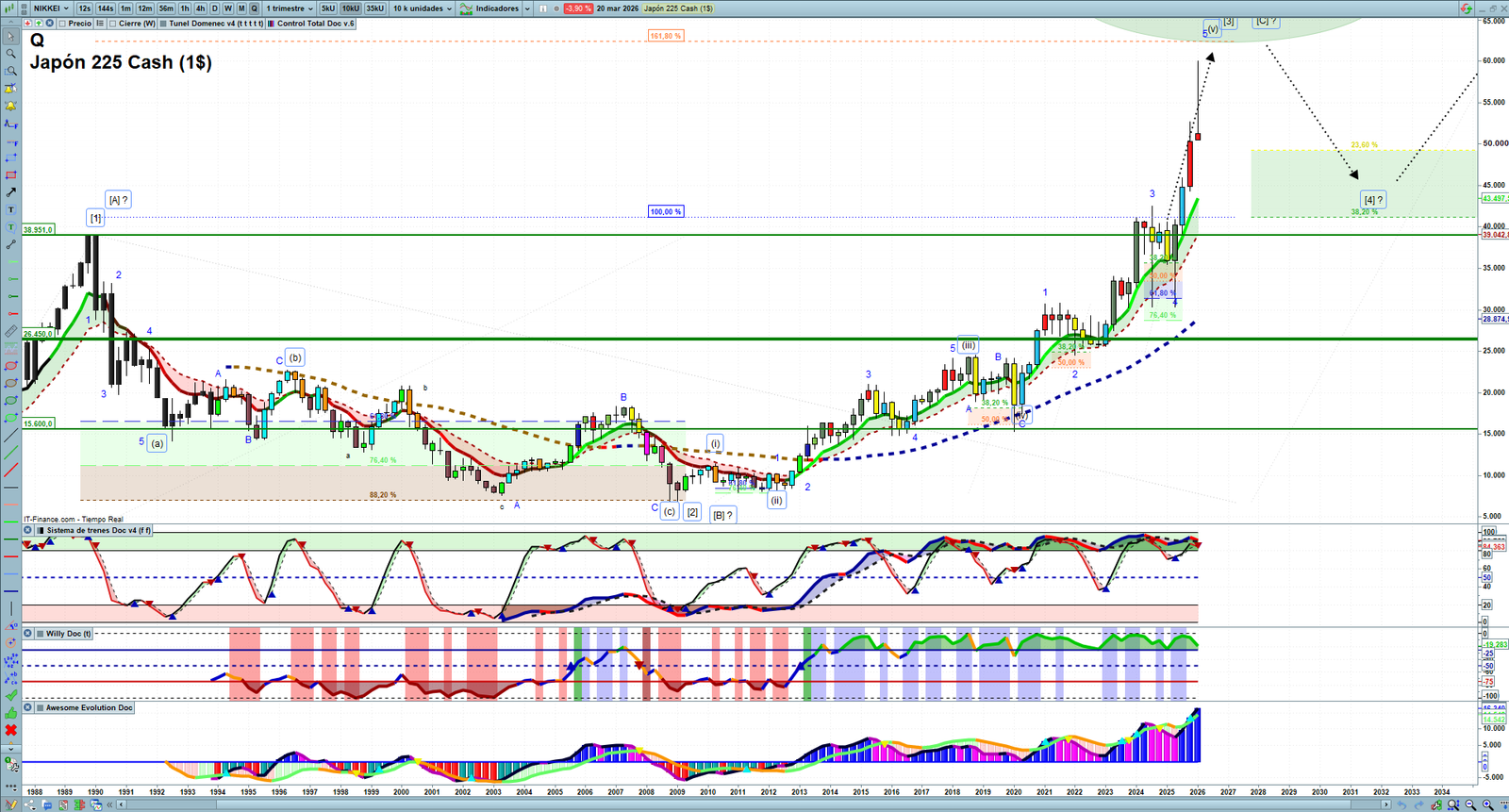Toggle the Precio checkbox
1509x812 pixels.
click(x=62, y=24)
